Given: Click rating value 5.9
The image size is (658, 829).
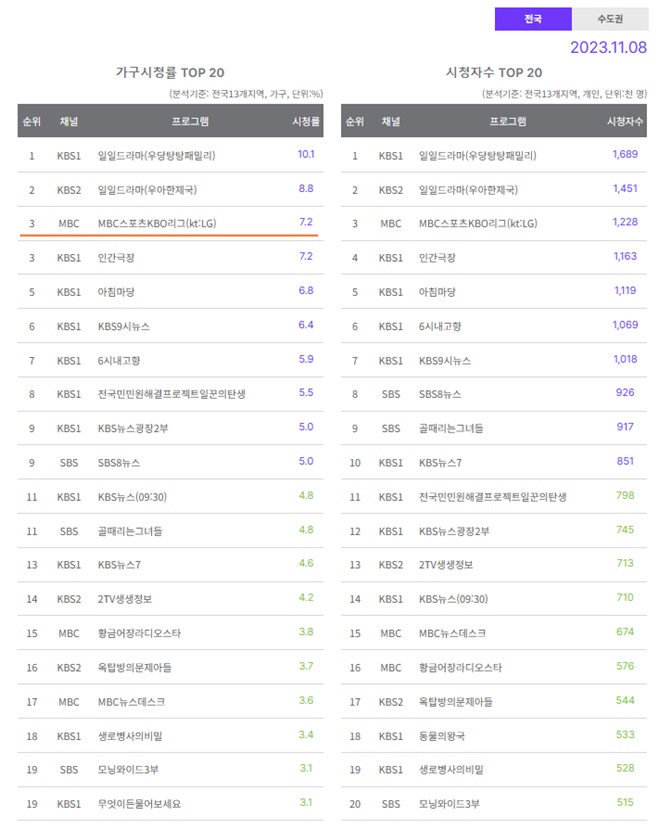Looking at the screenshot, I should [x=306, y=360].
